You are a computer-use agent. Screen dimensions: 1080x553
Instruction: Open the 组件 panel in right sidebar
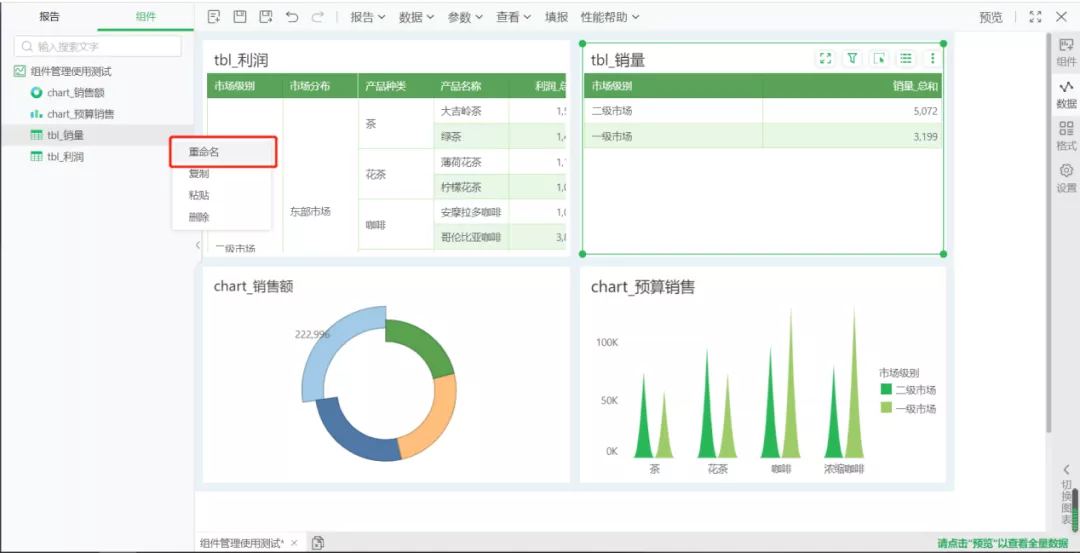[x=1066, y=52]
